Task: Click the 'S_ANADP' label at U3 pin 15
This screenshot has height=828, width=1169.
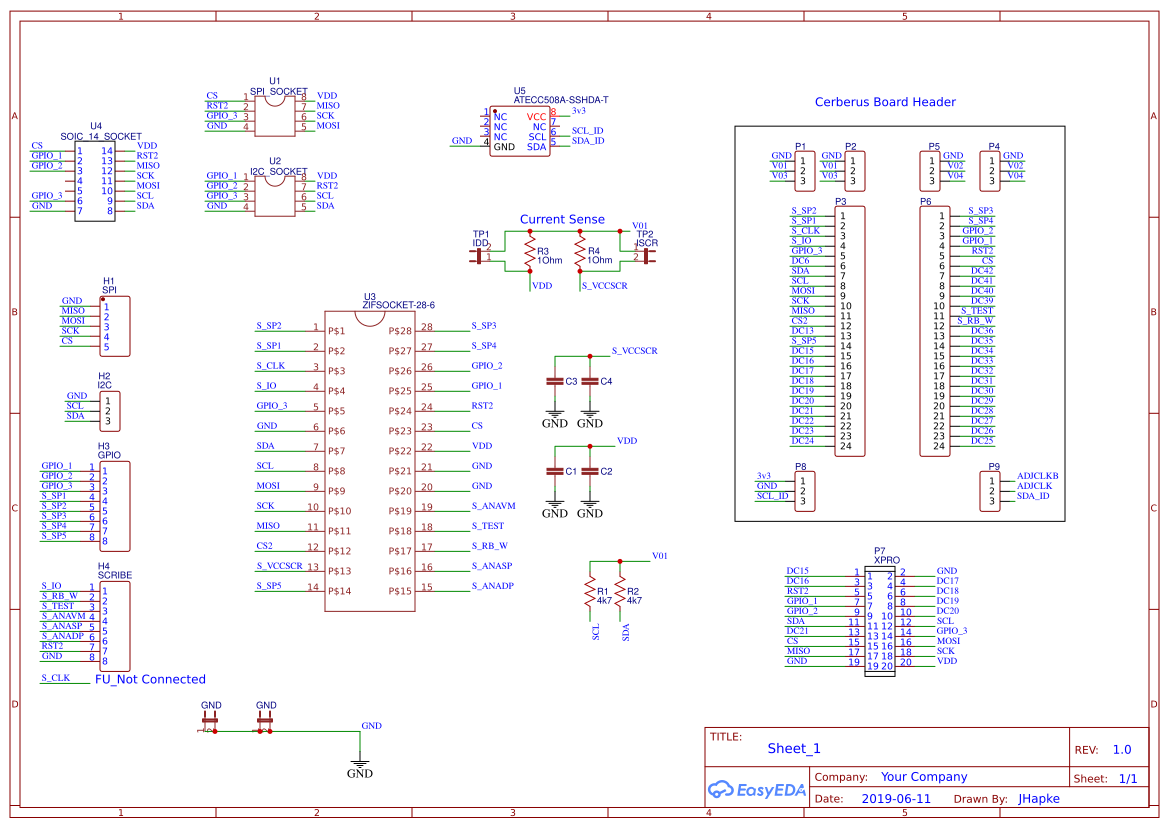Action: [493, 586]
